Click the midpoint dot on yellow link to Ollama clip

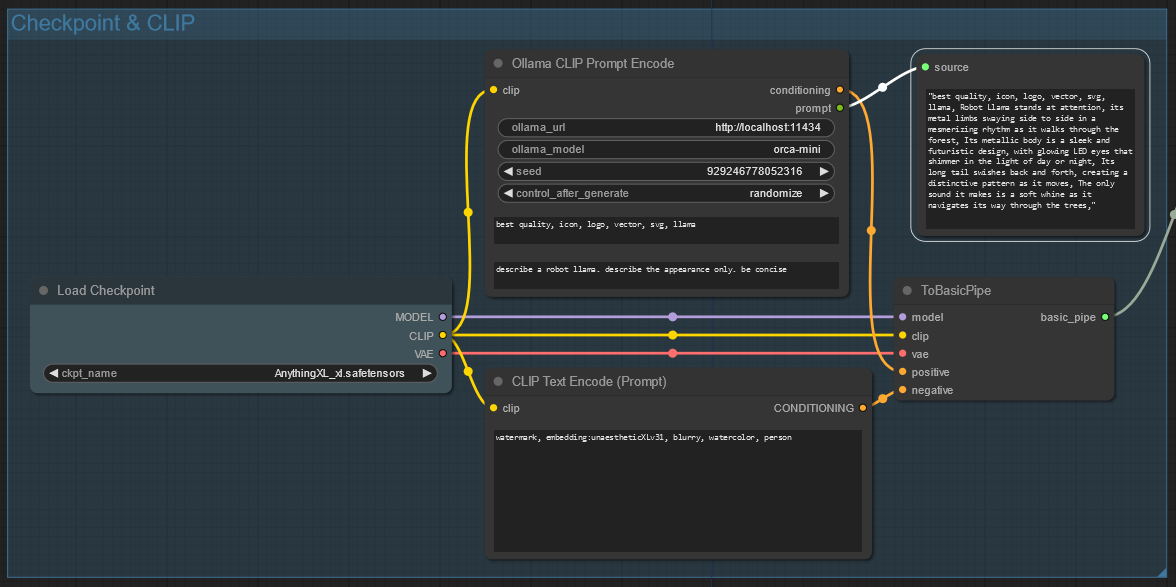pos(468,212)
